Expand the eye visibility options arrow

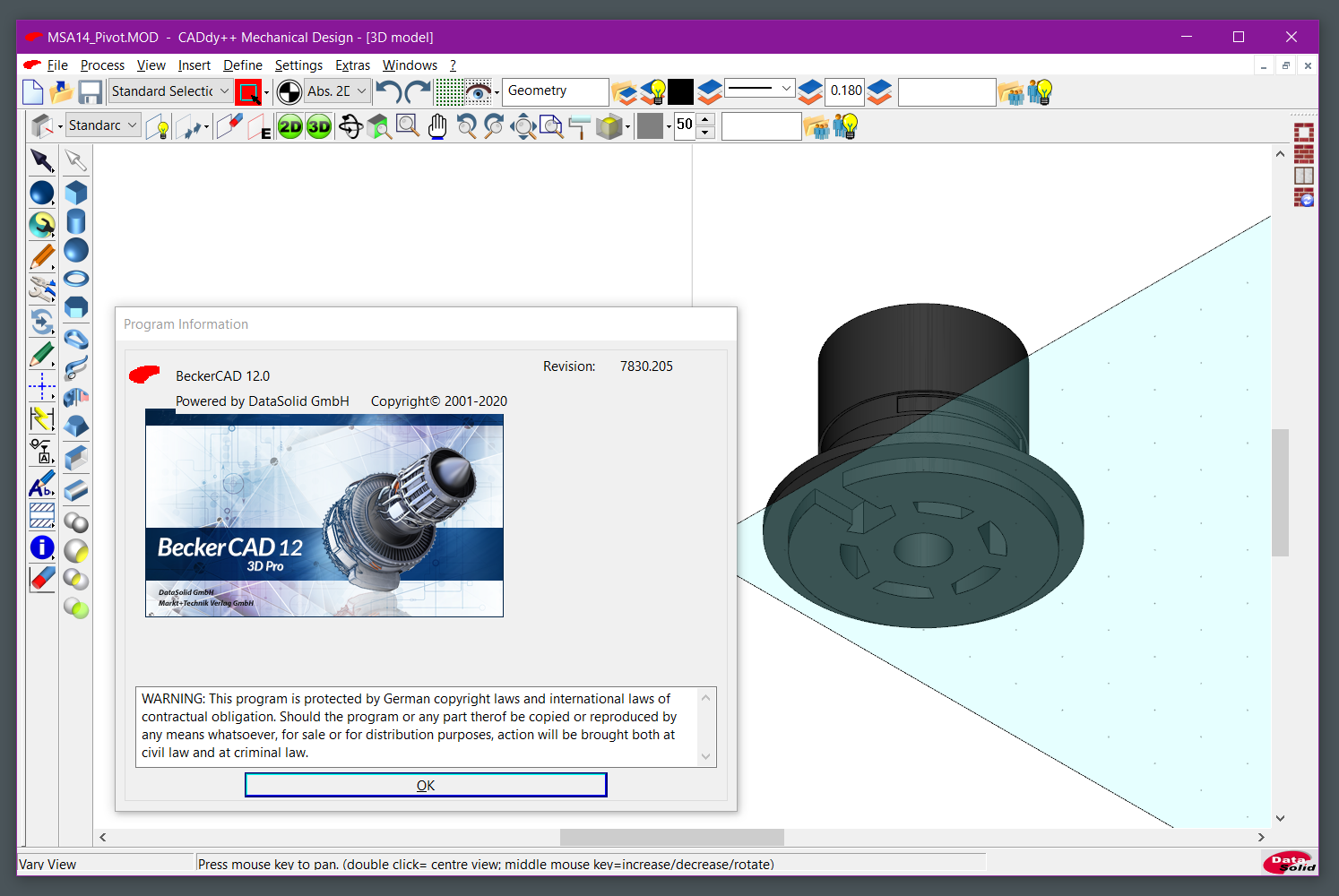click(x=497, y=92)
